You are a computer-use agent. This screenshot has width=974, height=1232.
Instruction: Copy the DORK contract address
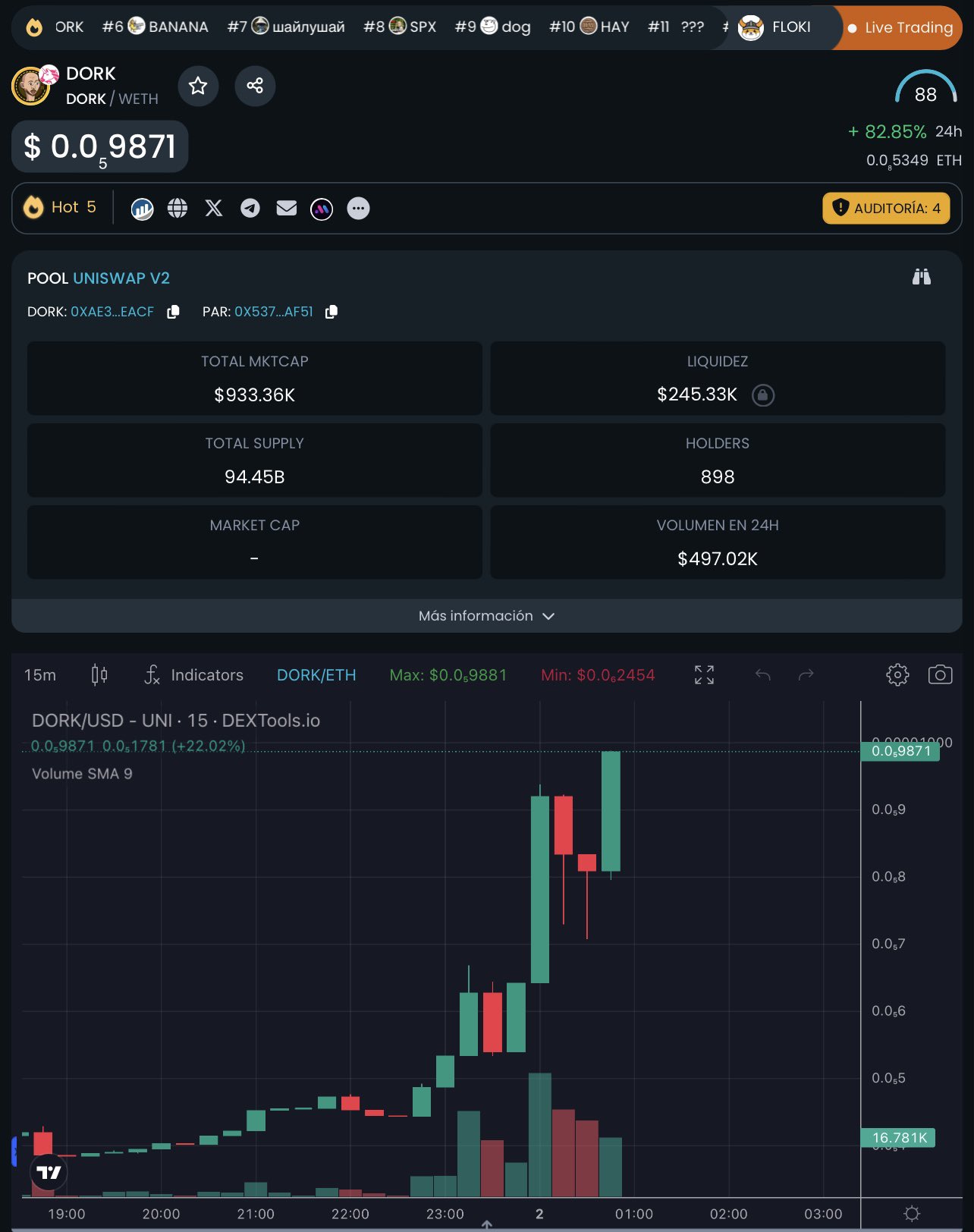(173, 312)
